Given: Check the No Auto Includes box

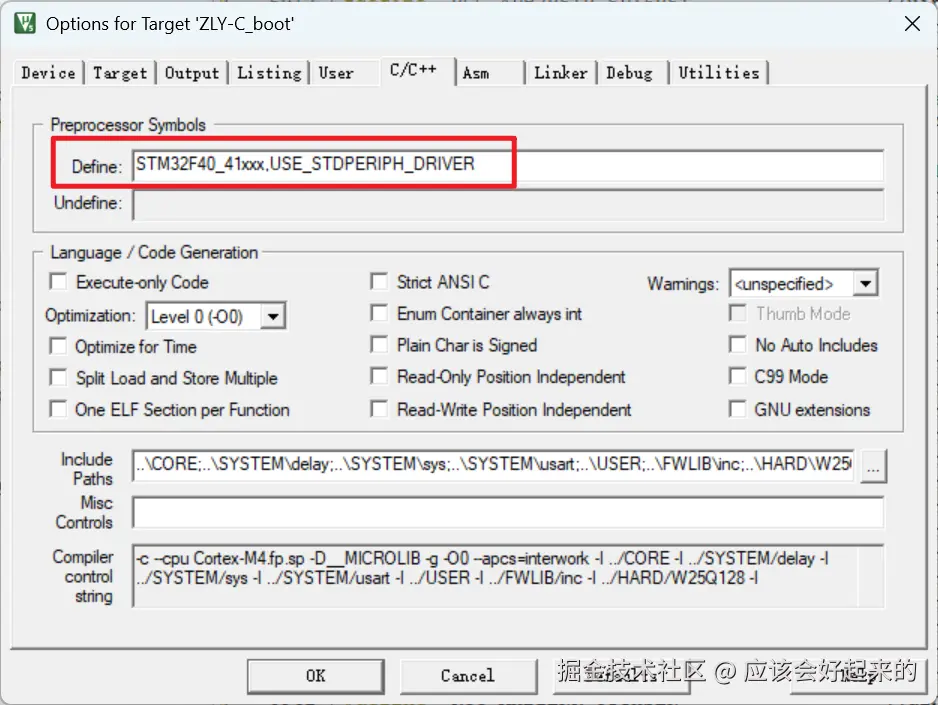Looking at the screenshot, I should pos(738,345).
